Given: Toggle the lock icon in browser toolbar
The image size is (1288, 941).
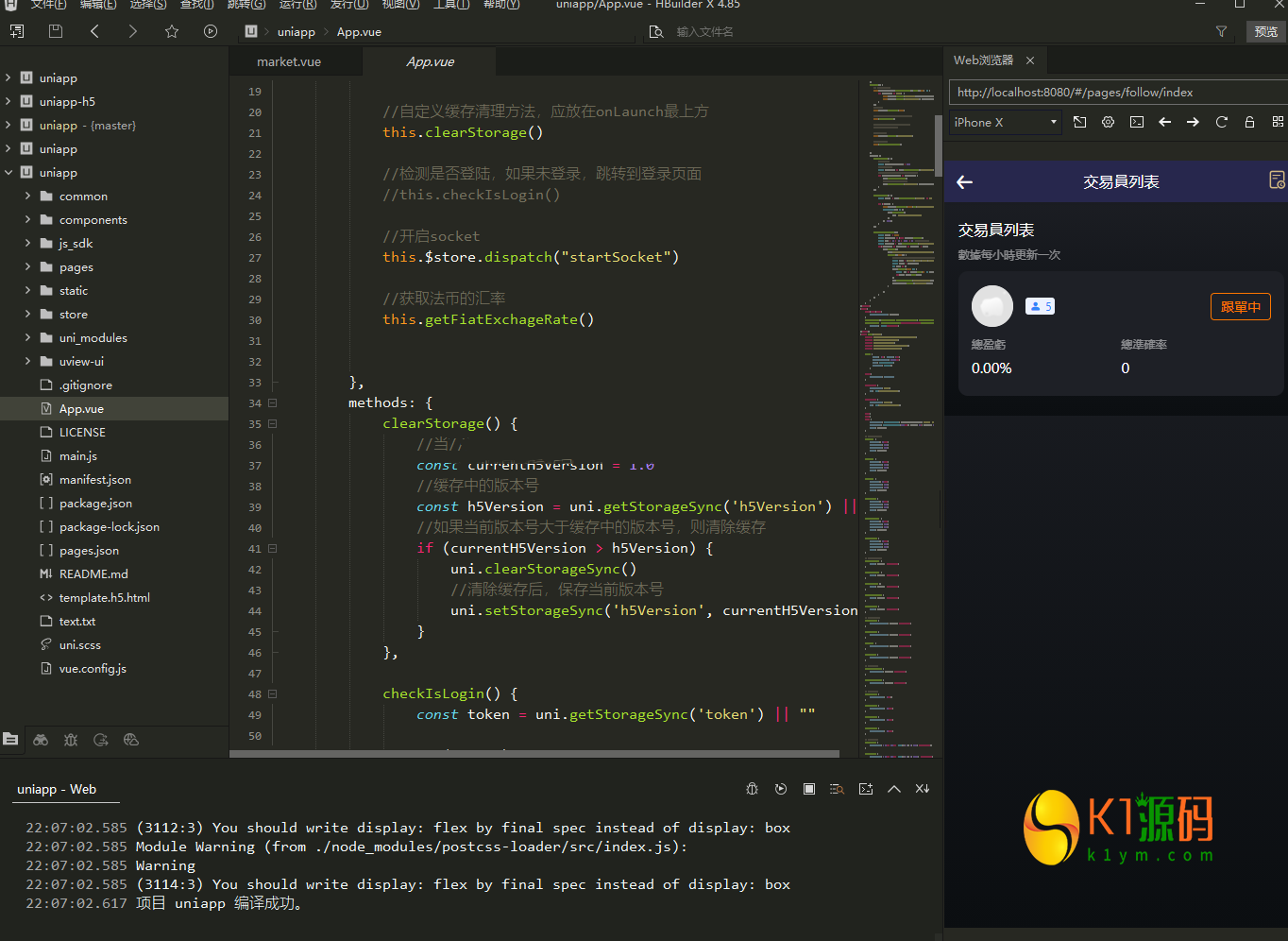Looking at the screenshot, I should pos(1249,122).
